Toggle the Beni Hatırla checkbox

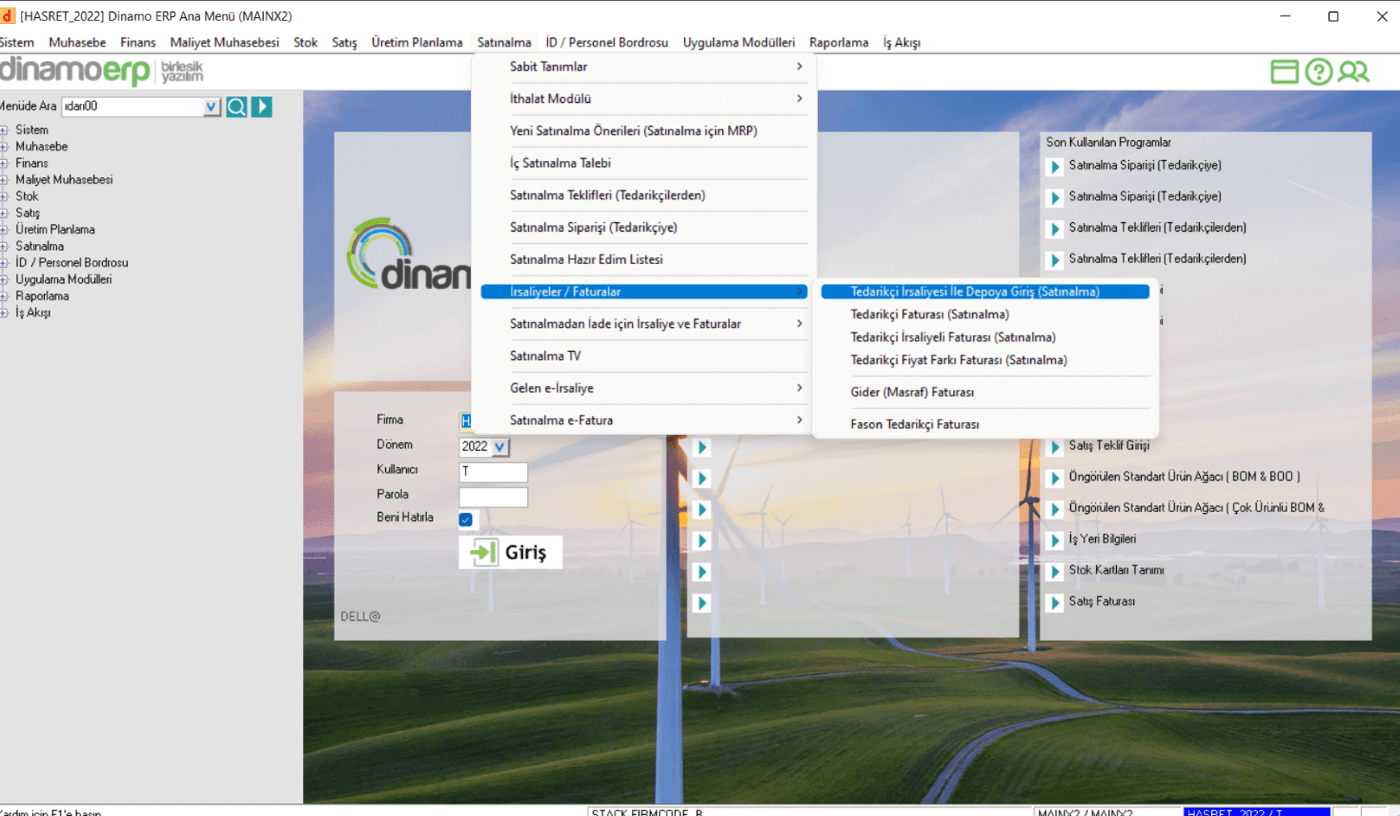465,520
